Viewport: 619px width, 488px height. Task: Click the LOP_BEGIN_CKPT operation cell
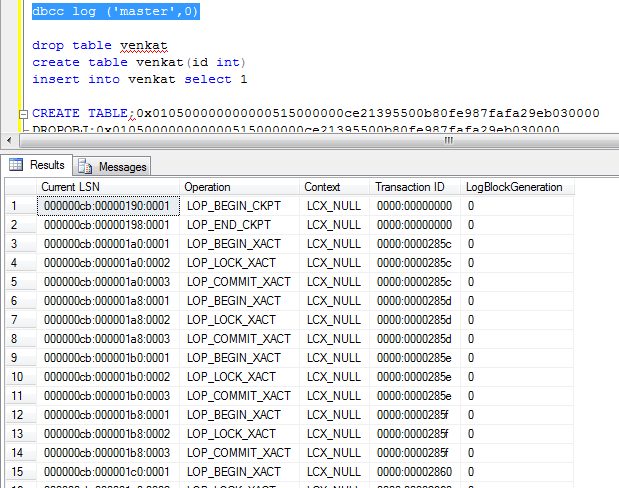[240, 206]
